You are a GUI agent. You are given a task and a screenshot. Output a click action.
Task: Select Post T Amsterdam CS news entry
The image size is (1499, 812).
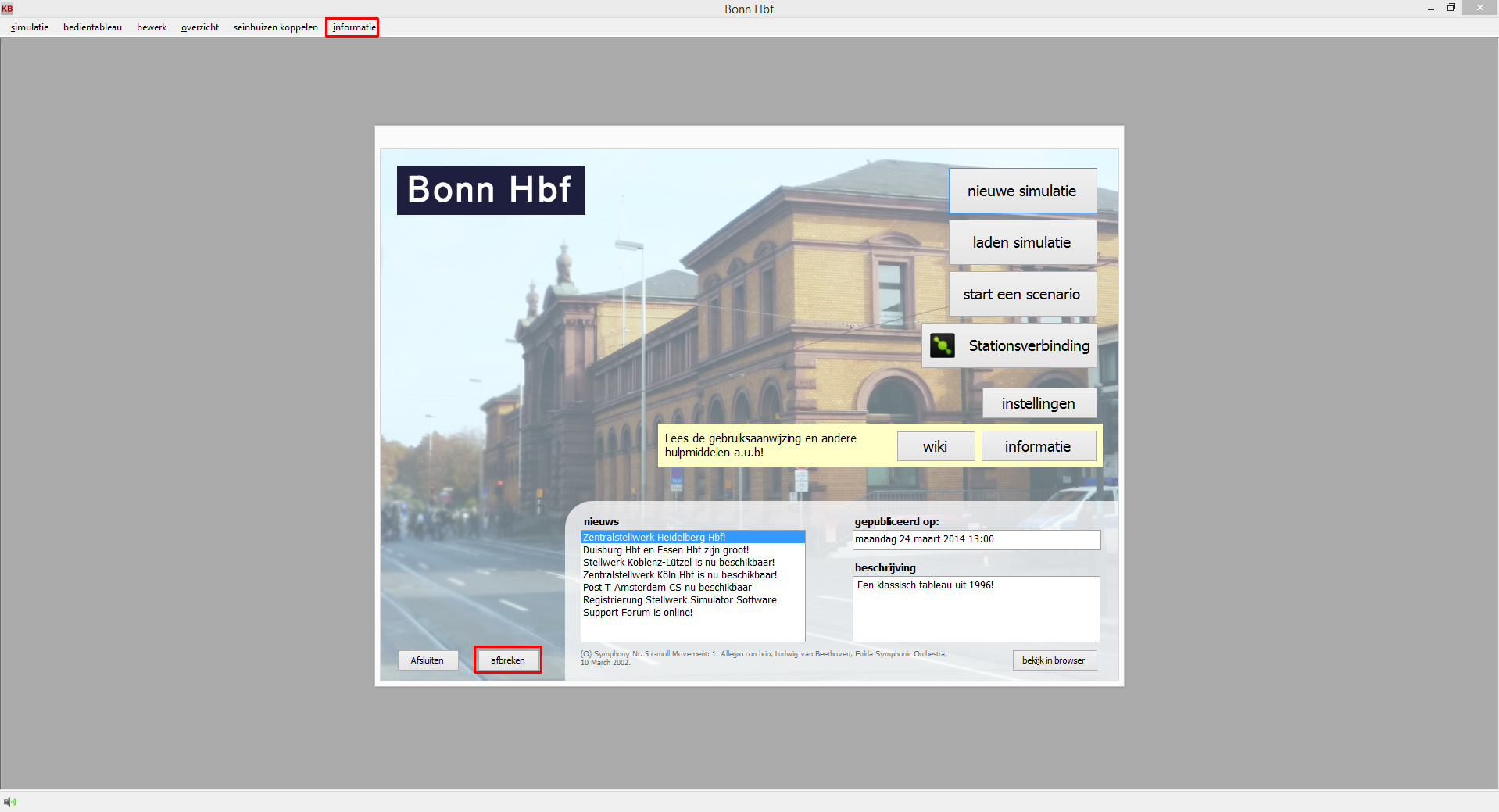tap(667, 588)
